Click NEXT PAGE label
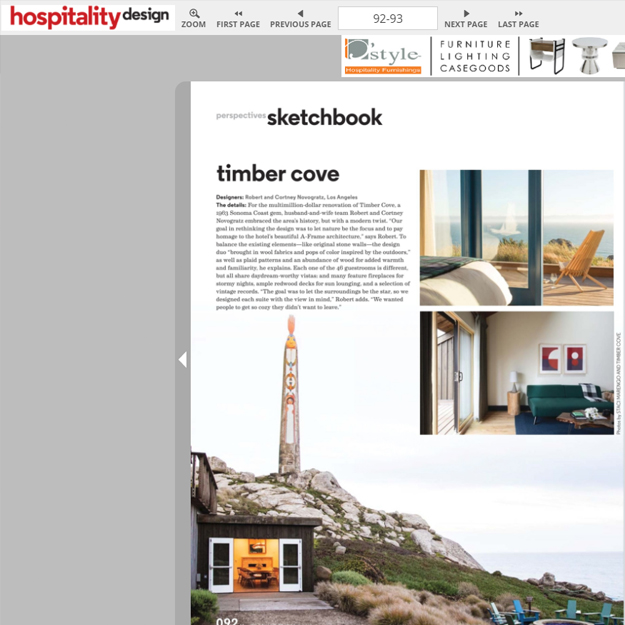This screenshot has width=625, height=625. click(466, 24)
